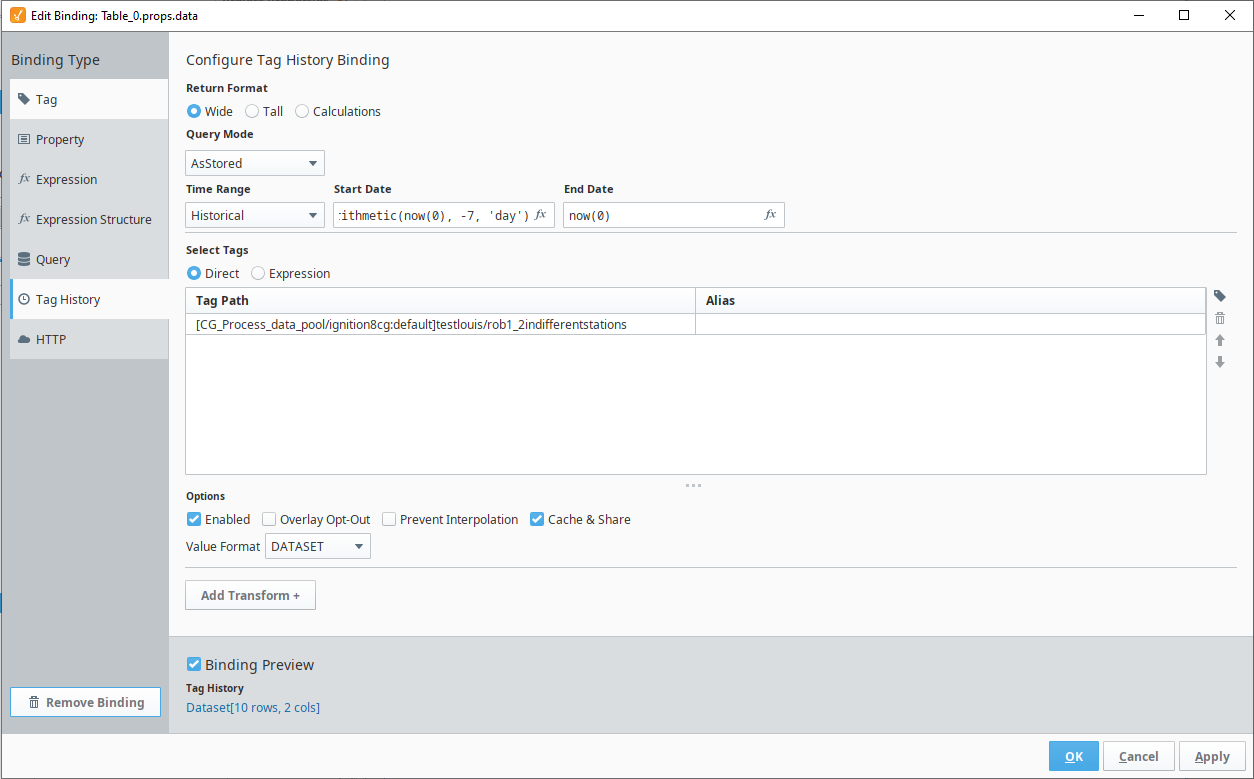The image size is (1254, 779).
Task: Click the Ignition app icon in the title bar
Action: pos(17,15)
